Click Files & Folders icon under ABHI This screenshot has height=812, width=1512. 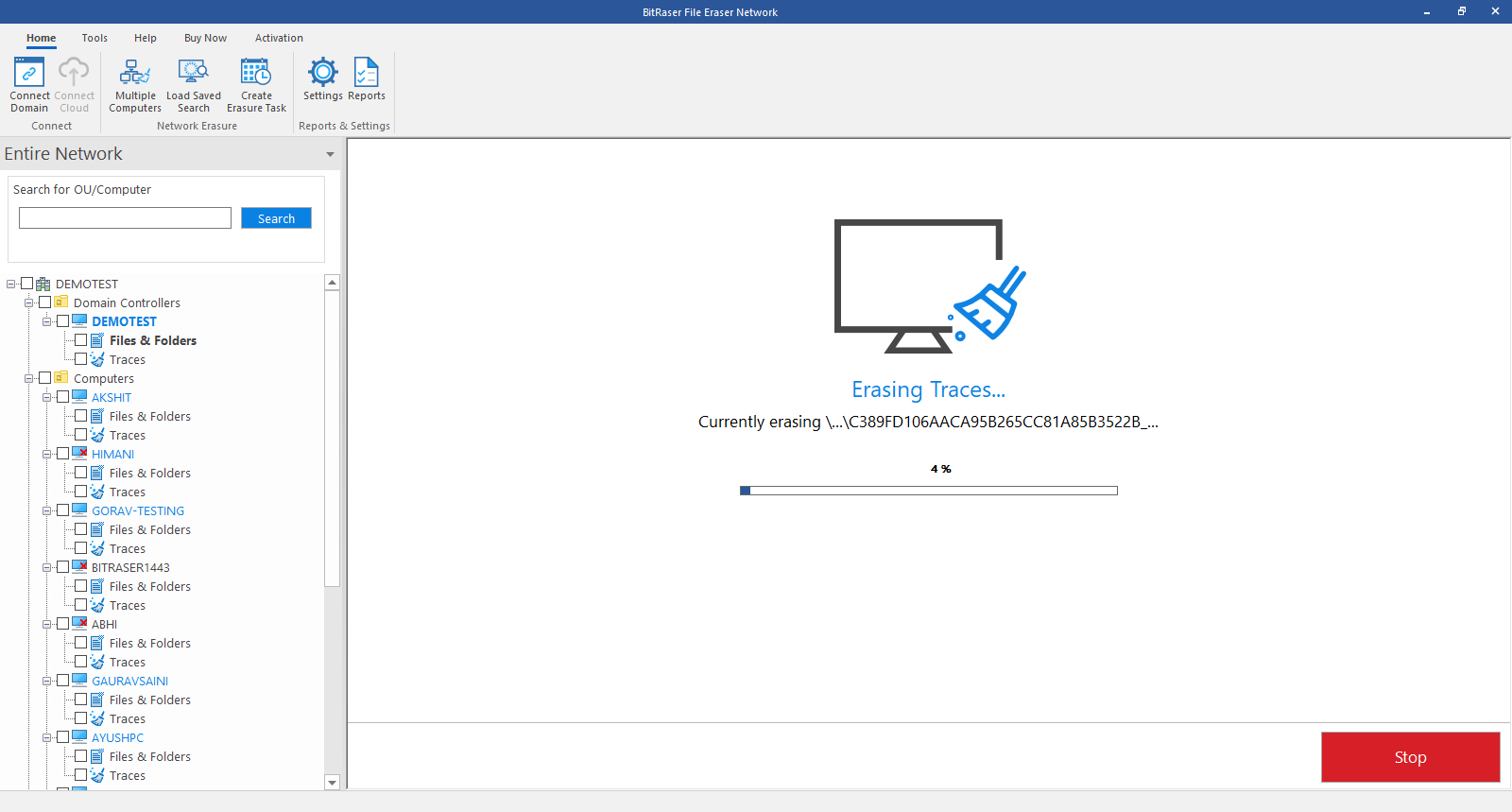click(x=97, y=643)
